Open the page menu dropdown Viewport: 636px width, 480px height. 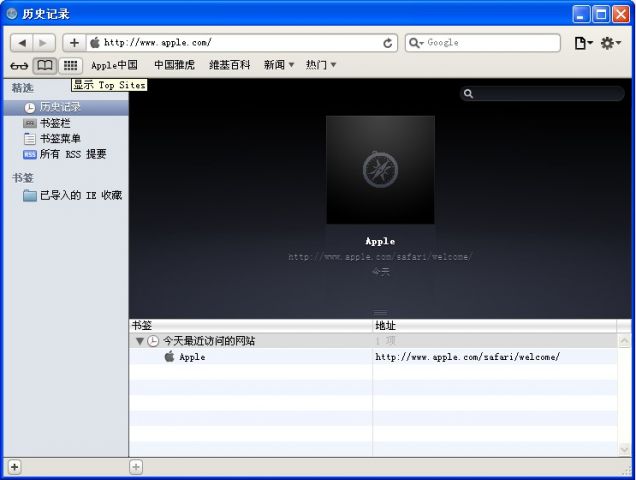click(583, 43)
